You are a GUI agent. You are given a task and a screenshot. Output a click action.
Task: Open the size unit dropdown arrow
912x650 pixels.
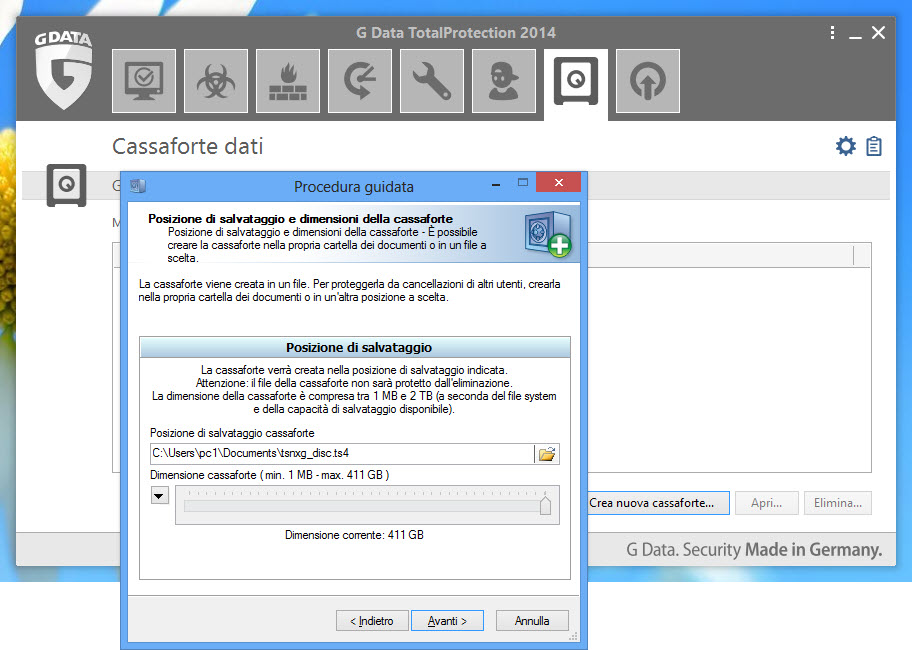pos(159,495)
